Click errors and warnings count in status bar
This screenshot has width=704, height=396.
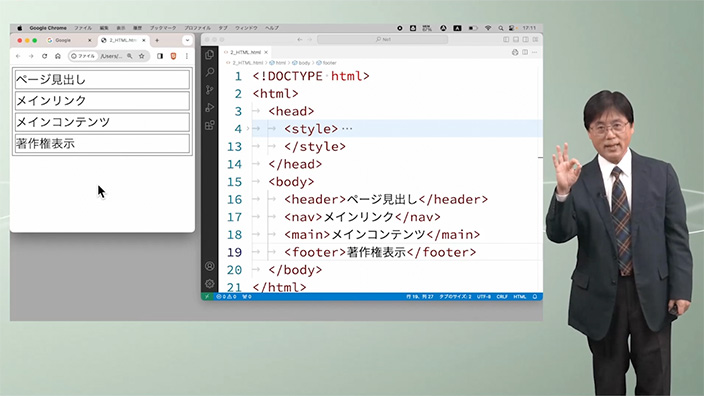[x=226, y=296]
